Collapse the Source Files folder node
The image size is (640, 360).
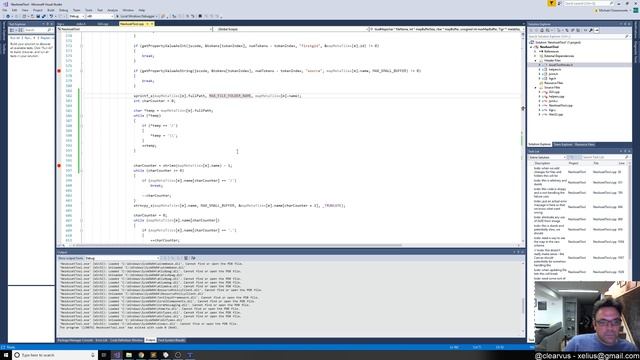click(x=536, y=87)
